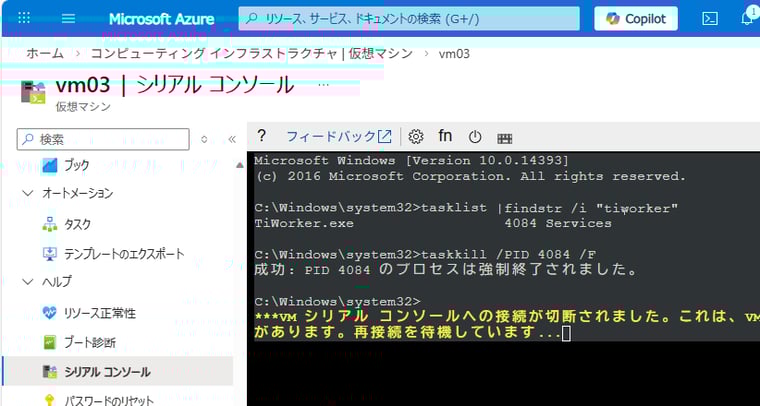
Task: Open the power options icon
Action: pos(475,138)
